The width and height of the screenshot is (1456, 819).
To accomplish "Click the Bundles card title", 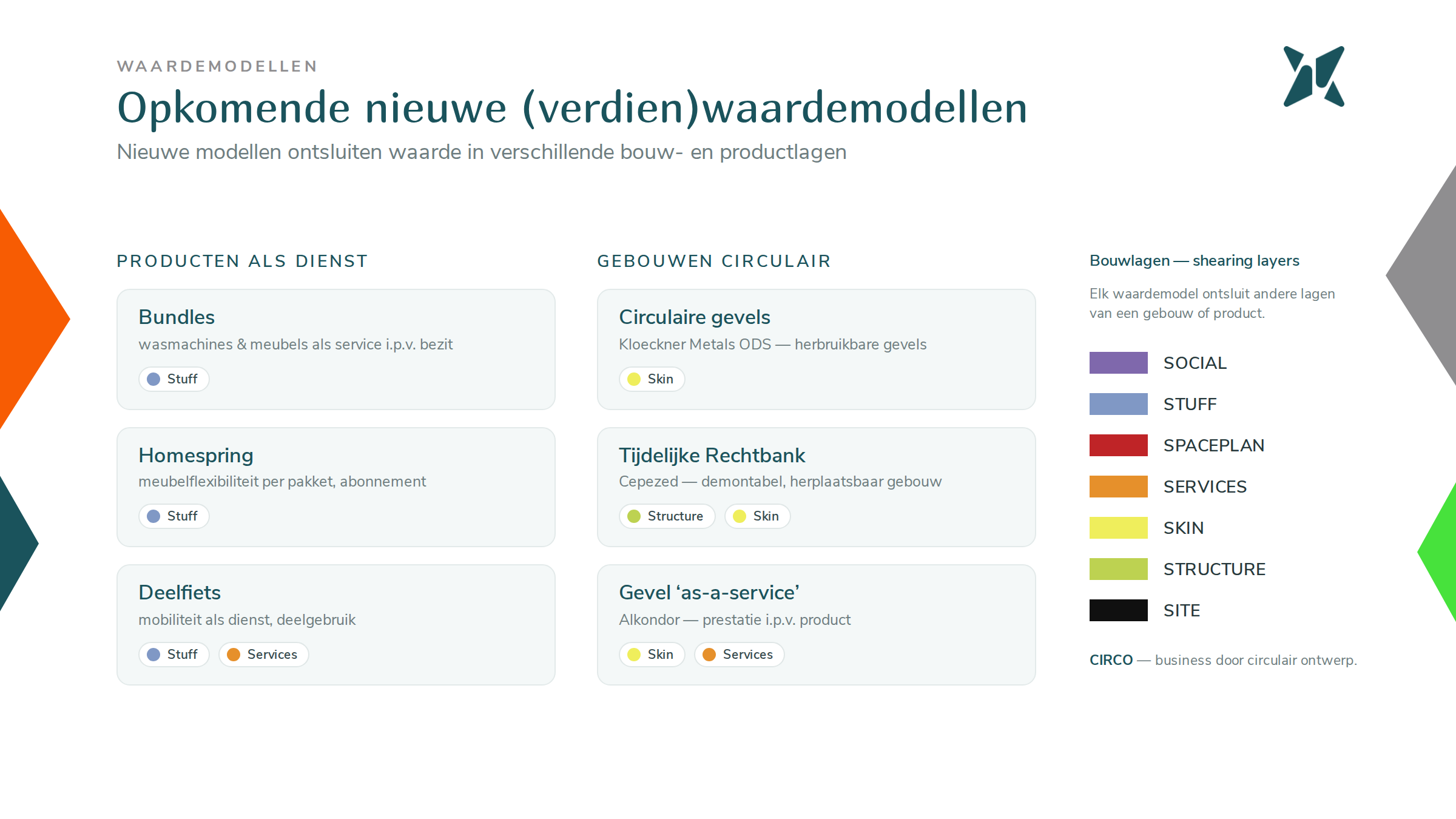I will tap(177, 317).
